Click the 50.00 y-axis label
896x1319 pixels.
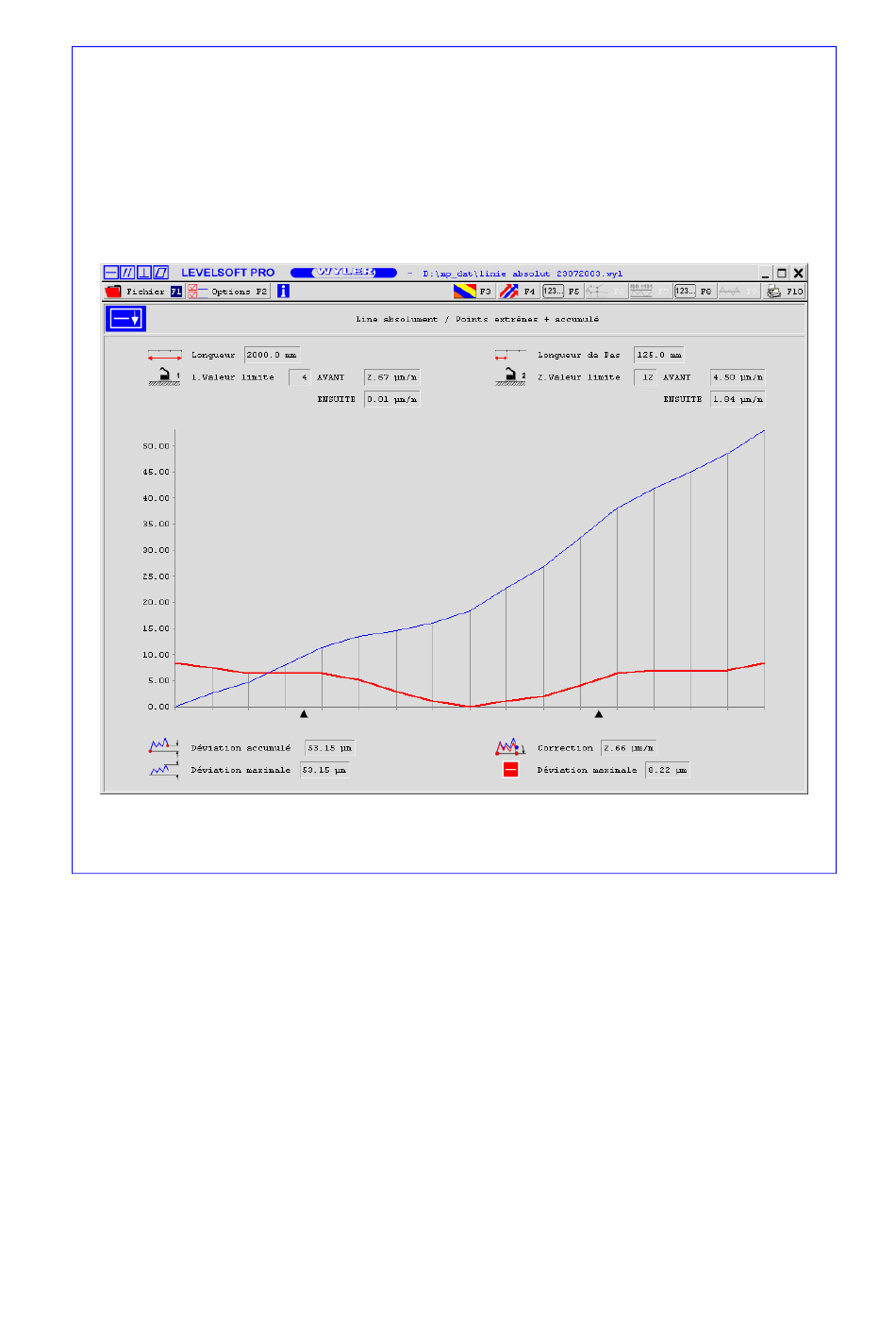(157, 445)
